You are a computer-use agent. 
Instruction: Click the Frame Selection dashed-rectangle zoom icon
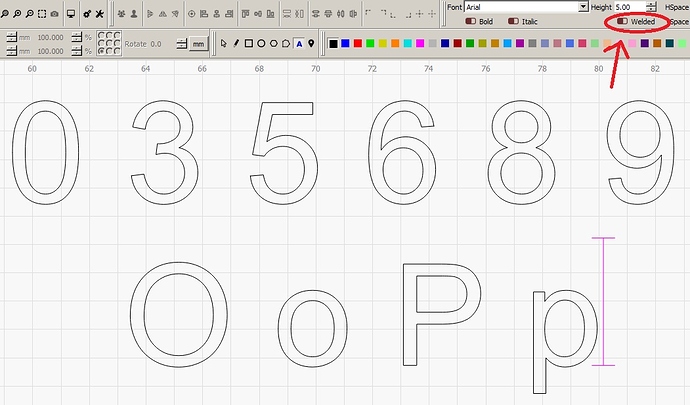[42, 14]
